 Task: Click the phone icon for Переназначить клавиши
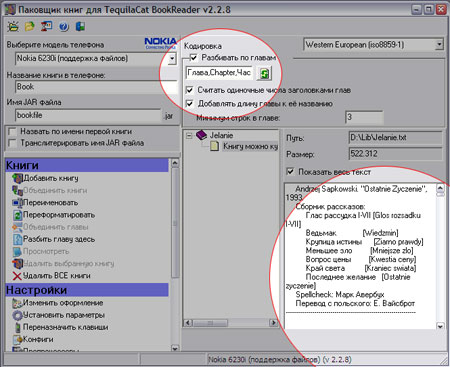coord(17,327)
